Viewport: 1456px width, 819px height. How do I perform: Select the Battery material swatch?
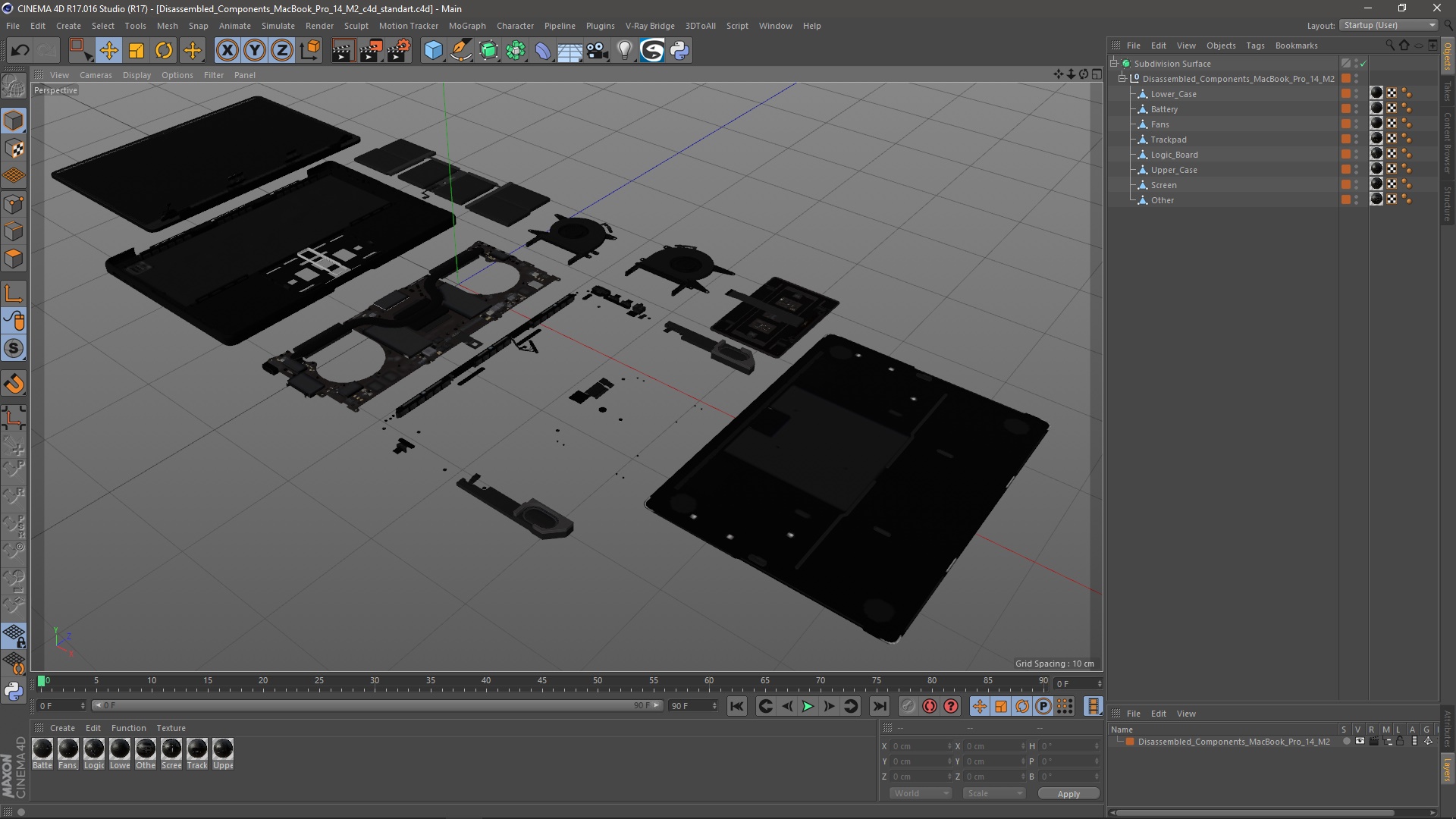[42, 749]
